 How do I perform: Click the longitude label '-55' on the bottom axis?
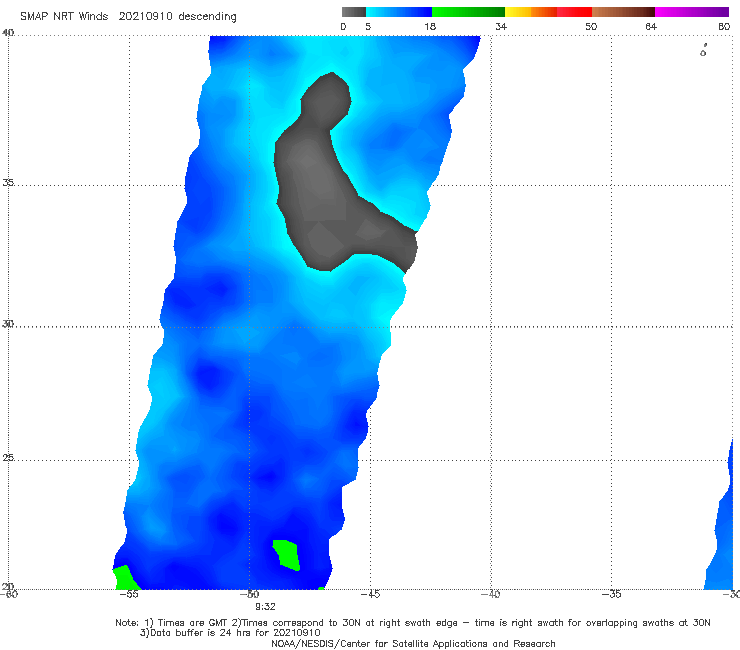tap(129, 594)
